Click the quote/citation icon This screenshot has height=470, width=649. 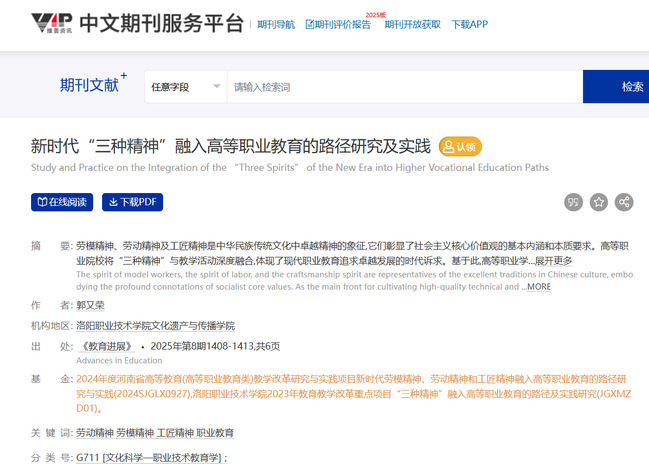(573, 202)
